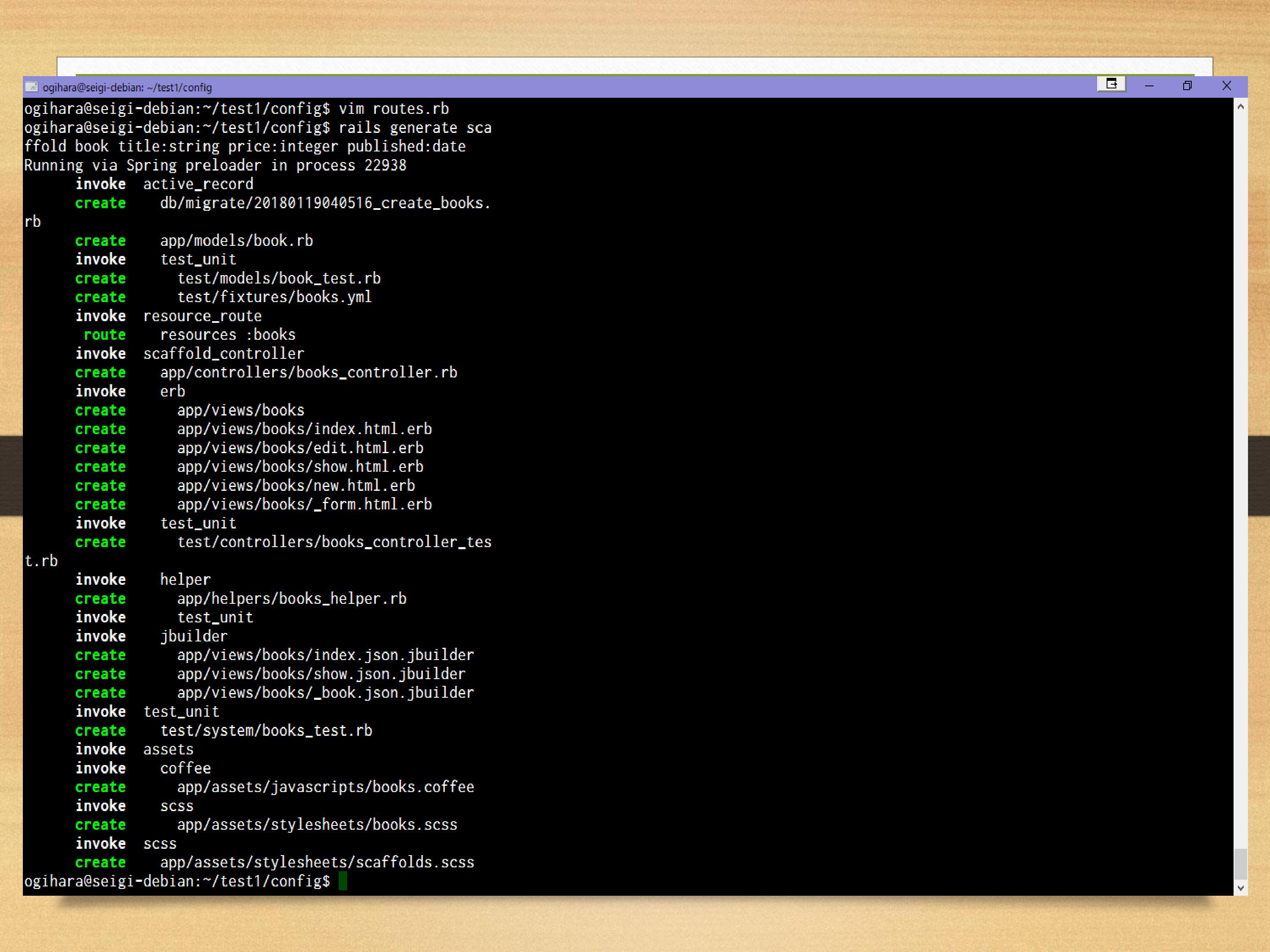
Task: Click 'app/assets/stylesheets/books.scss' path
Action: point(317,825)
